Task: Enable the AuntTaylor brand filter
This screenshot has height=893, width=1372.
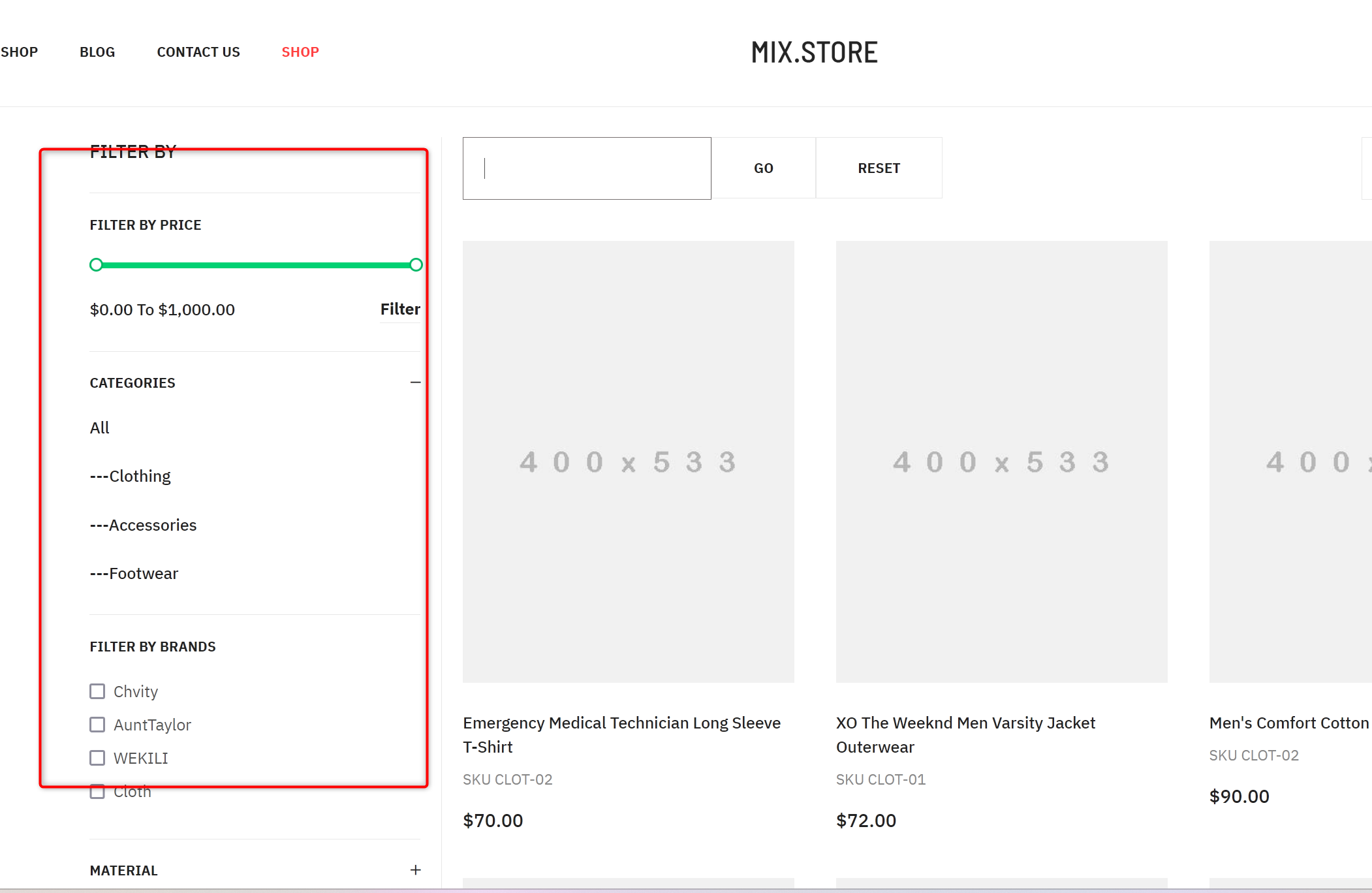Action: point(97,725)
